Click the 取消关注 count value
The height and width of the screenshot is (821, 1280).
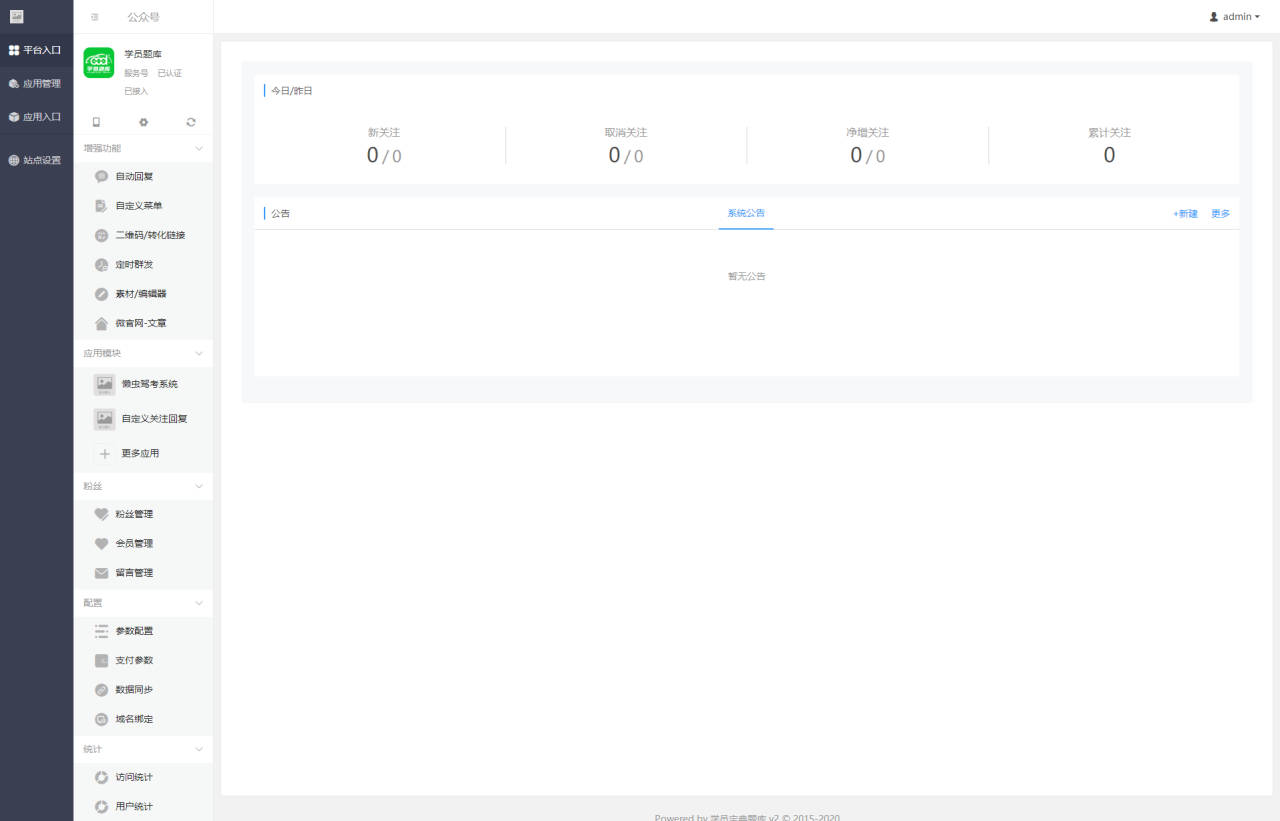(626, 156)
